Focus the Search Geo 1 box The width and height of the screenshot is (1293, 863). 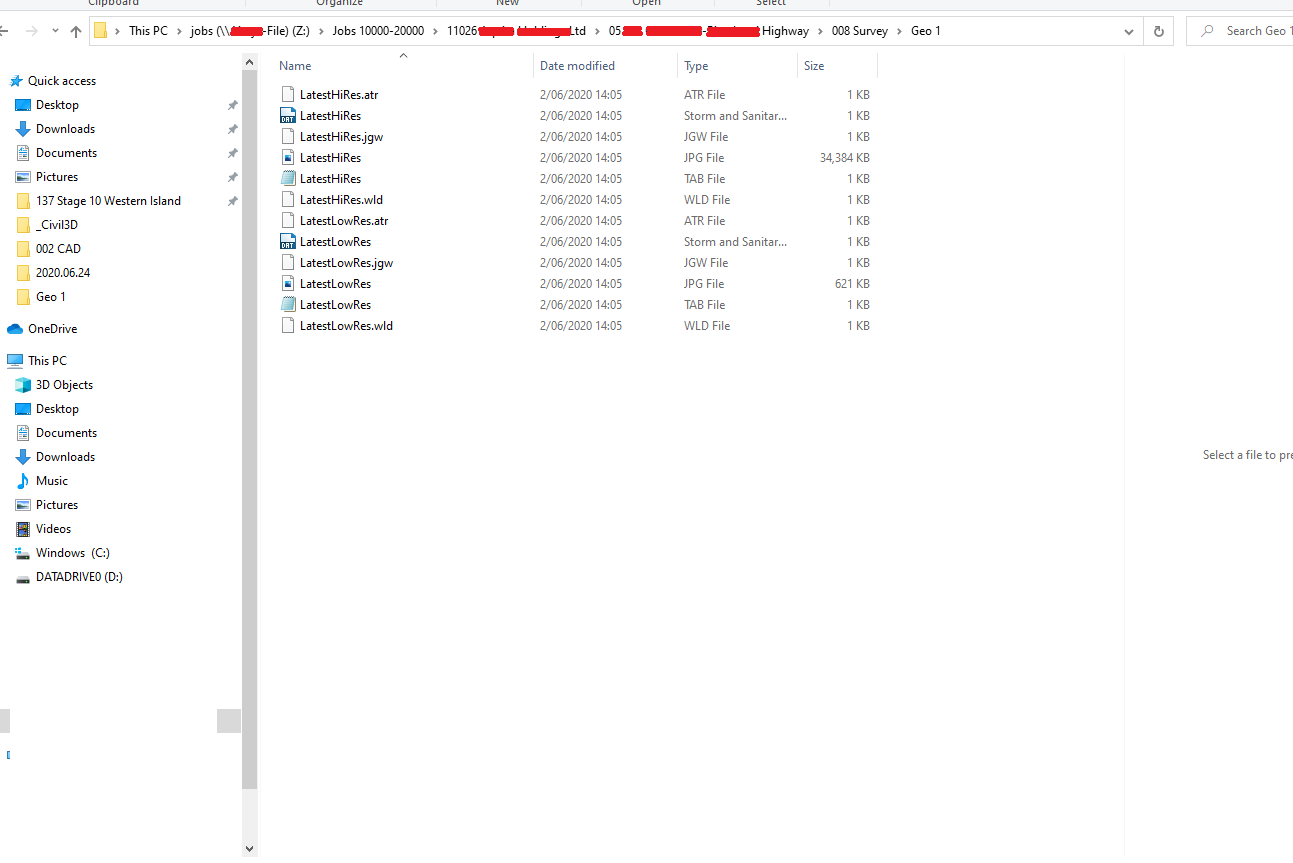click(x=1240, y=31)
